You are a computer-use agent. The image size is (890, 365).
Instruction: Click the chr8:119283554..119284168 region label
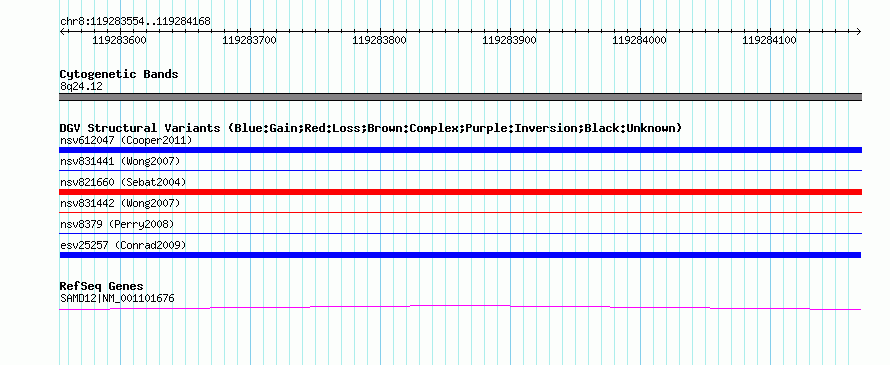[x=135, y=22]
